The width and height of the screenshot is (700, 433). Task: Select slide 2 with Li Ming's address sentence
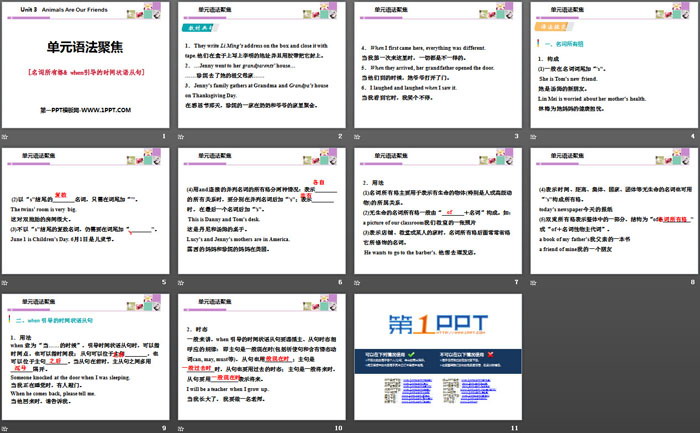(x=264, y=64)
